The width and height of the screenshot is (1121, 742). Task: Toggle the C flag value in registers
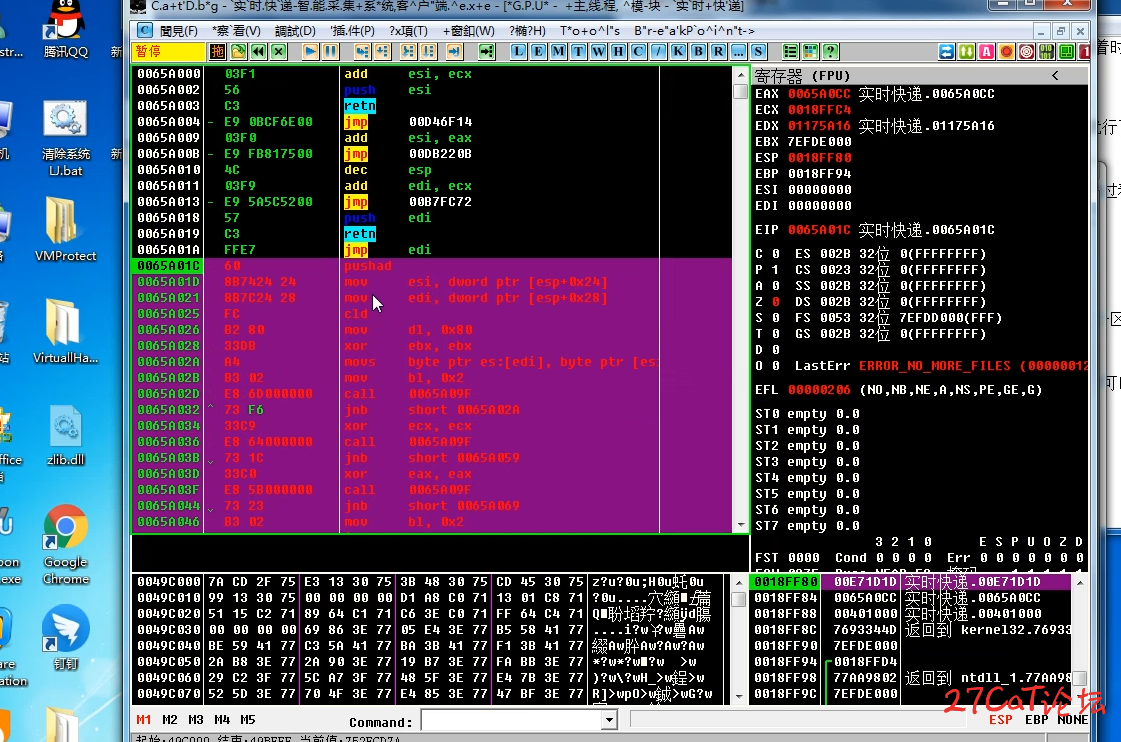click(x=776, y=254)
